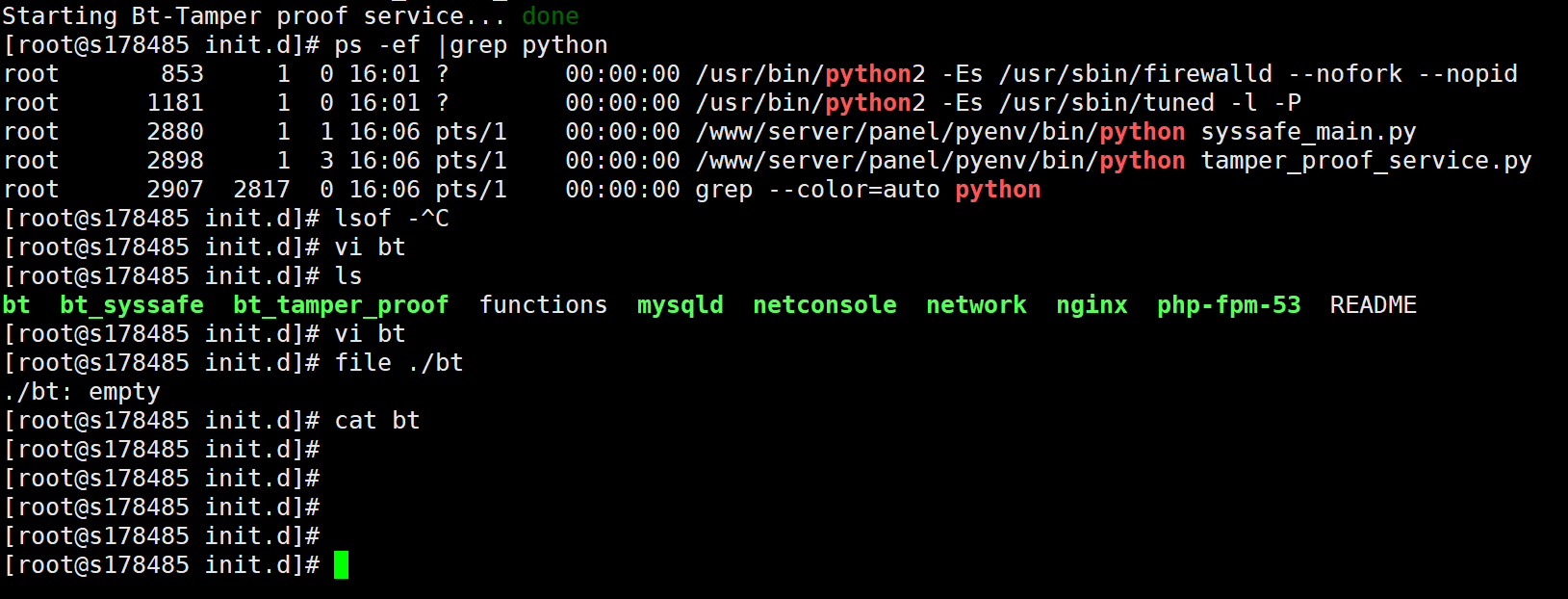Click the 'file ./bt' command text

(398, 363)
